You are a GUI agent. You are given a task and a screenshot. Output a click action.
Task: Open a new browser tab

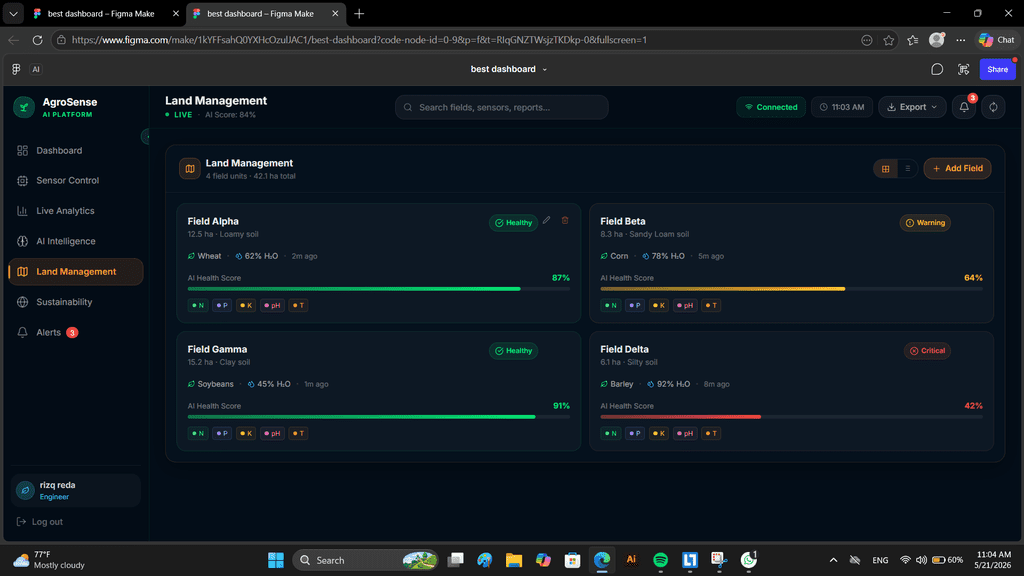click(359, 13)
